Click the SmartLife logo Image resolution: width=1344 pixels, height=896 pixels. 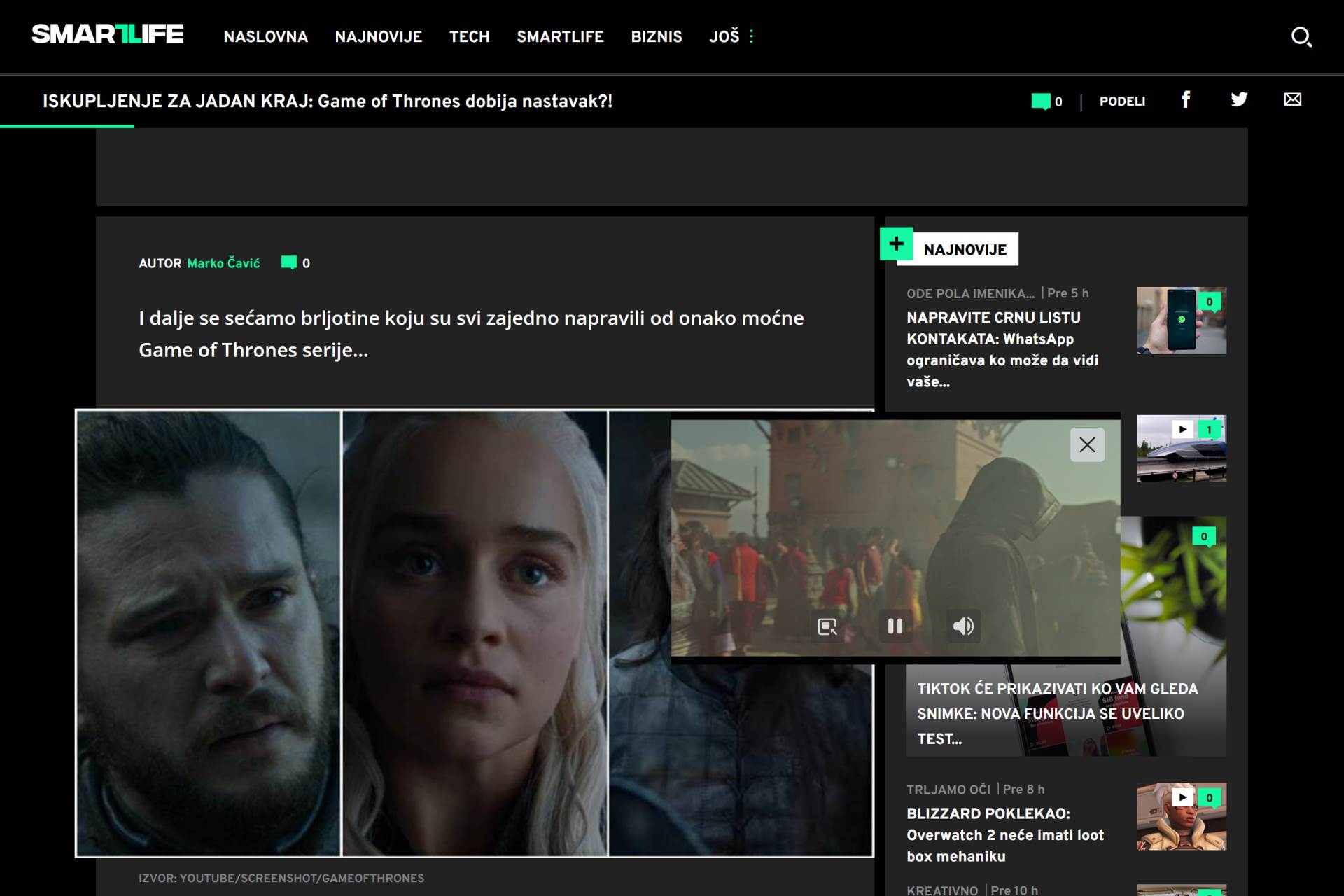pyautogui.click(x=108, y=34)
